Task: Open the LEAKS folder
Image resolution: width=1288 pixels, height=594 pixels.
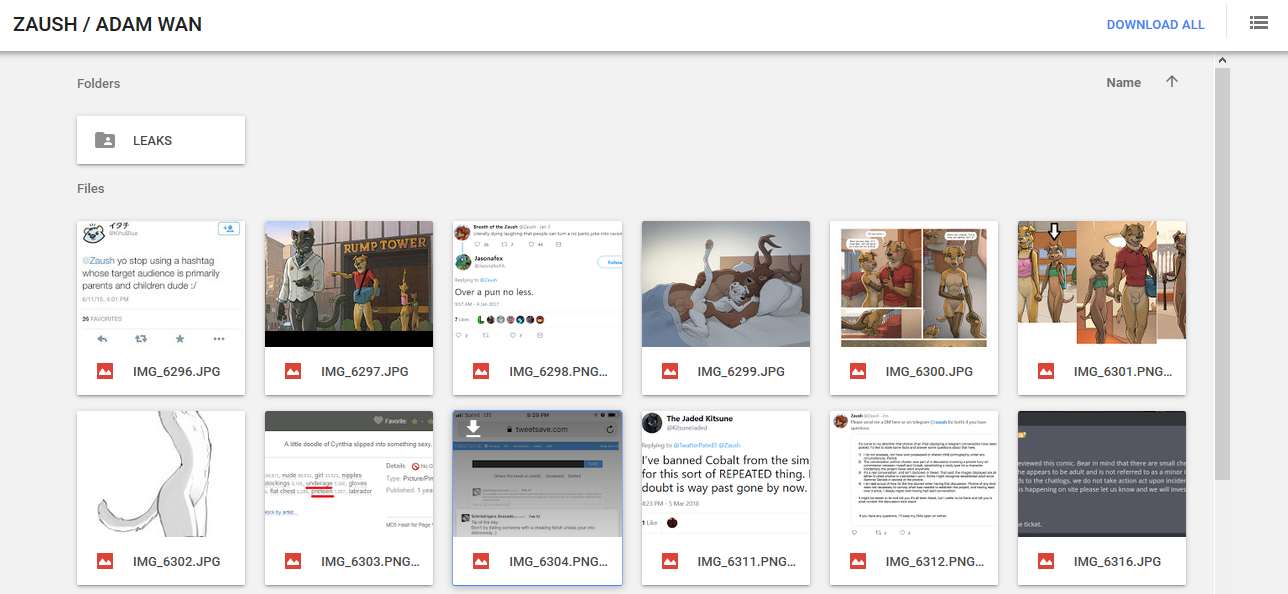Action: 161,140
